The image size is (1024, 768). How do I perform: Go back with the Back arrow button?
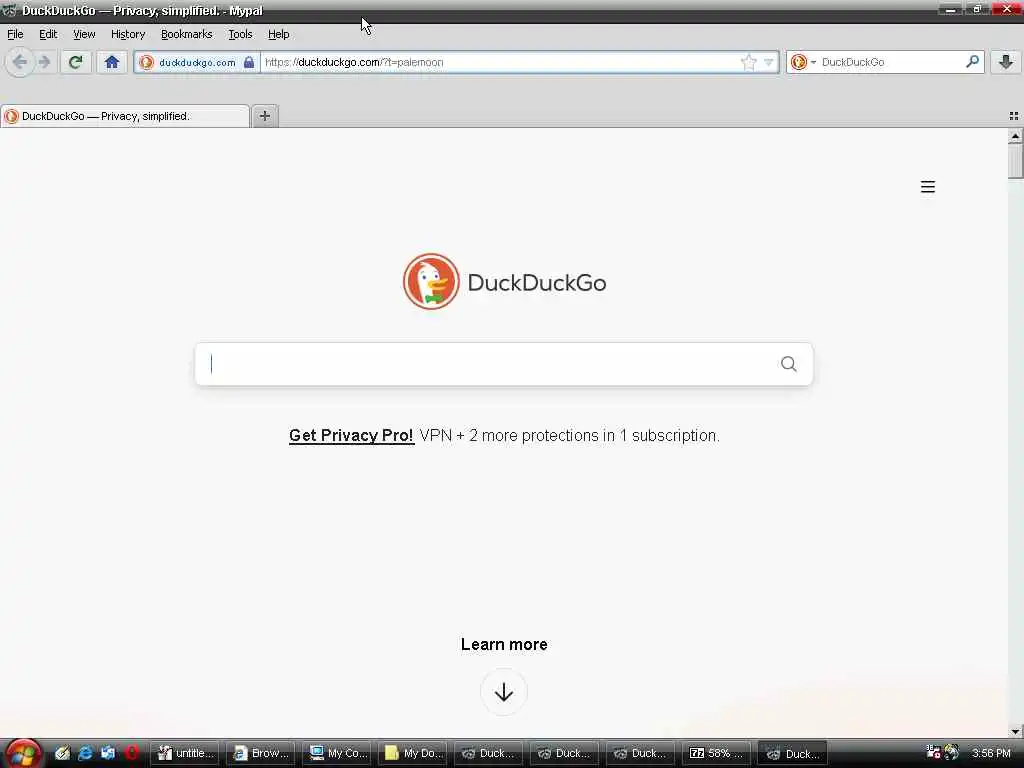coord(20,62)
